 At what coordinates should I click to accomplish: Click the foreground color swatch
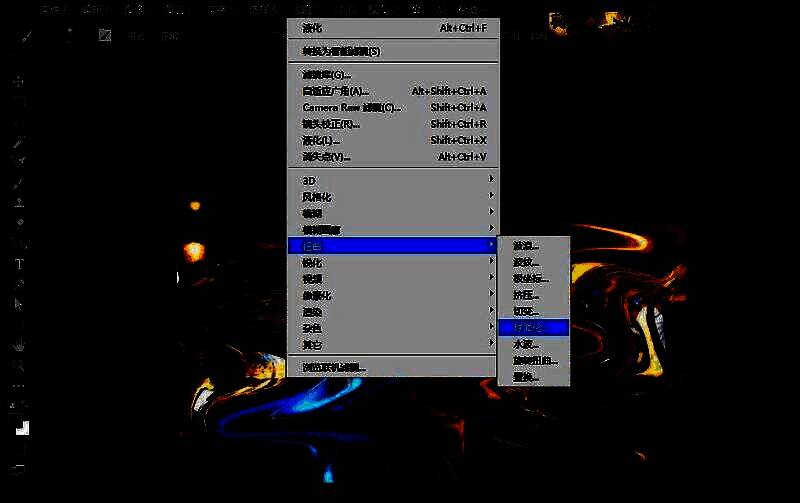pyautogui.click(x=19, y=427)
